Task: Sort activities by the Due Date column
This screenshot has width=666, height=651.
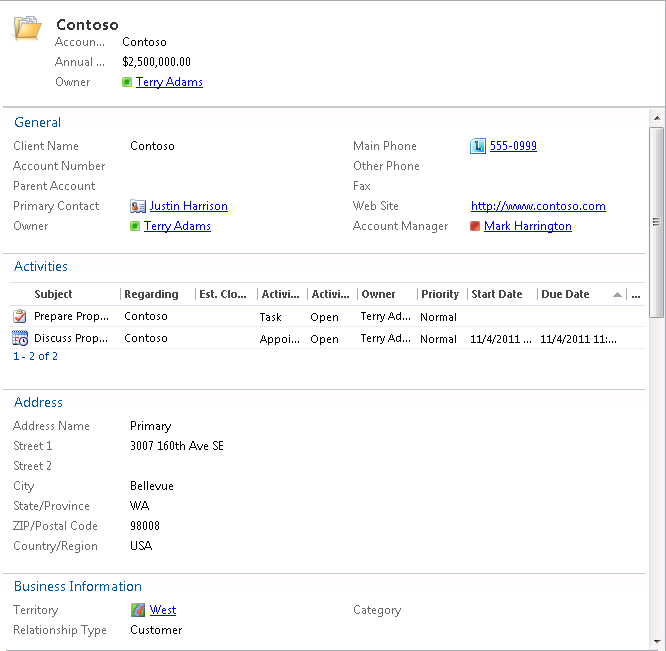Action: pos(565,294)
